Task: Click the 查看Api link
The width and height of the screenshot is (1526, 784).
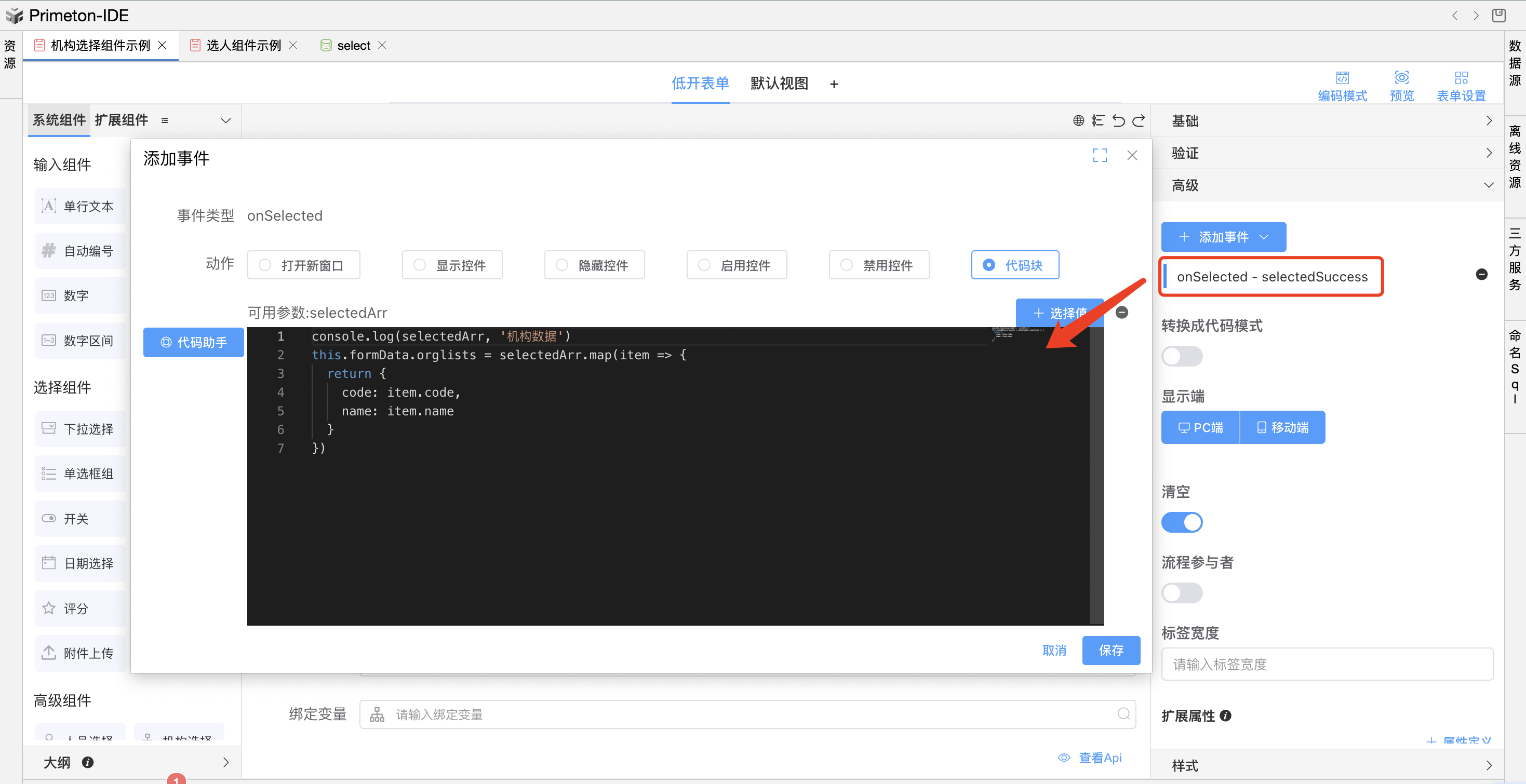Action: click(x=1099, y=758)
